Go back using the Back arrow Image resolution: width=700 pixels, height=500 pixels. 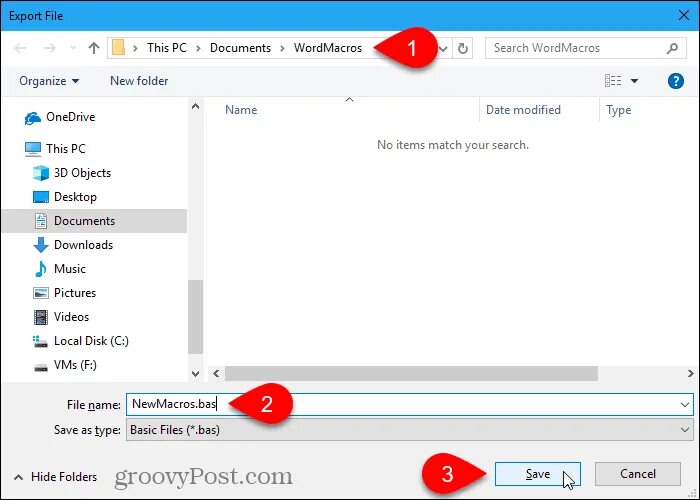click(x=21, y=48)
